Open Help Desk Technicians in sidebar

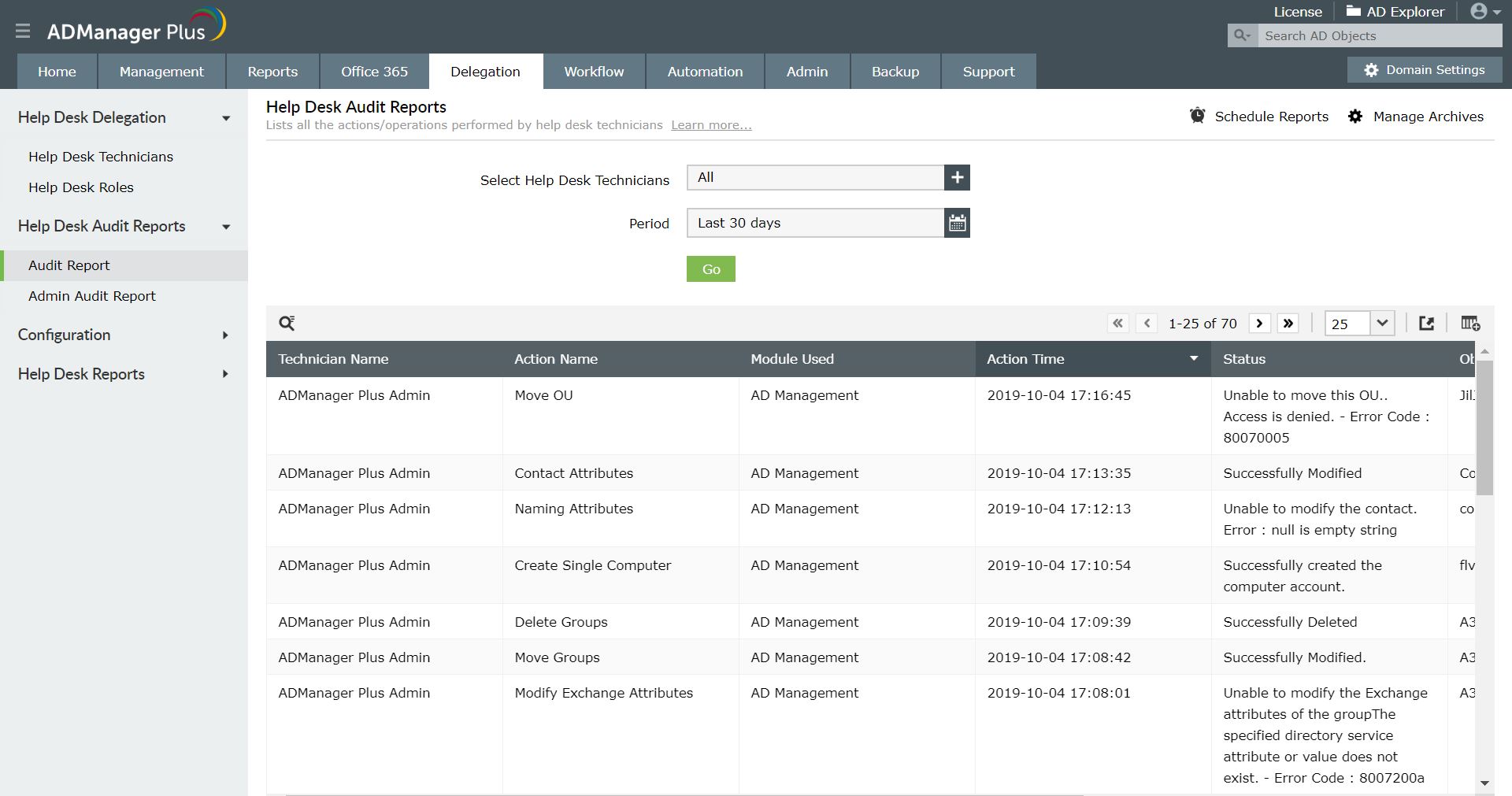pyautogui.click(x=101, y=157)
